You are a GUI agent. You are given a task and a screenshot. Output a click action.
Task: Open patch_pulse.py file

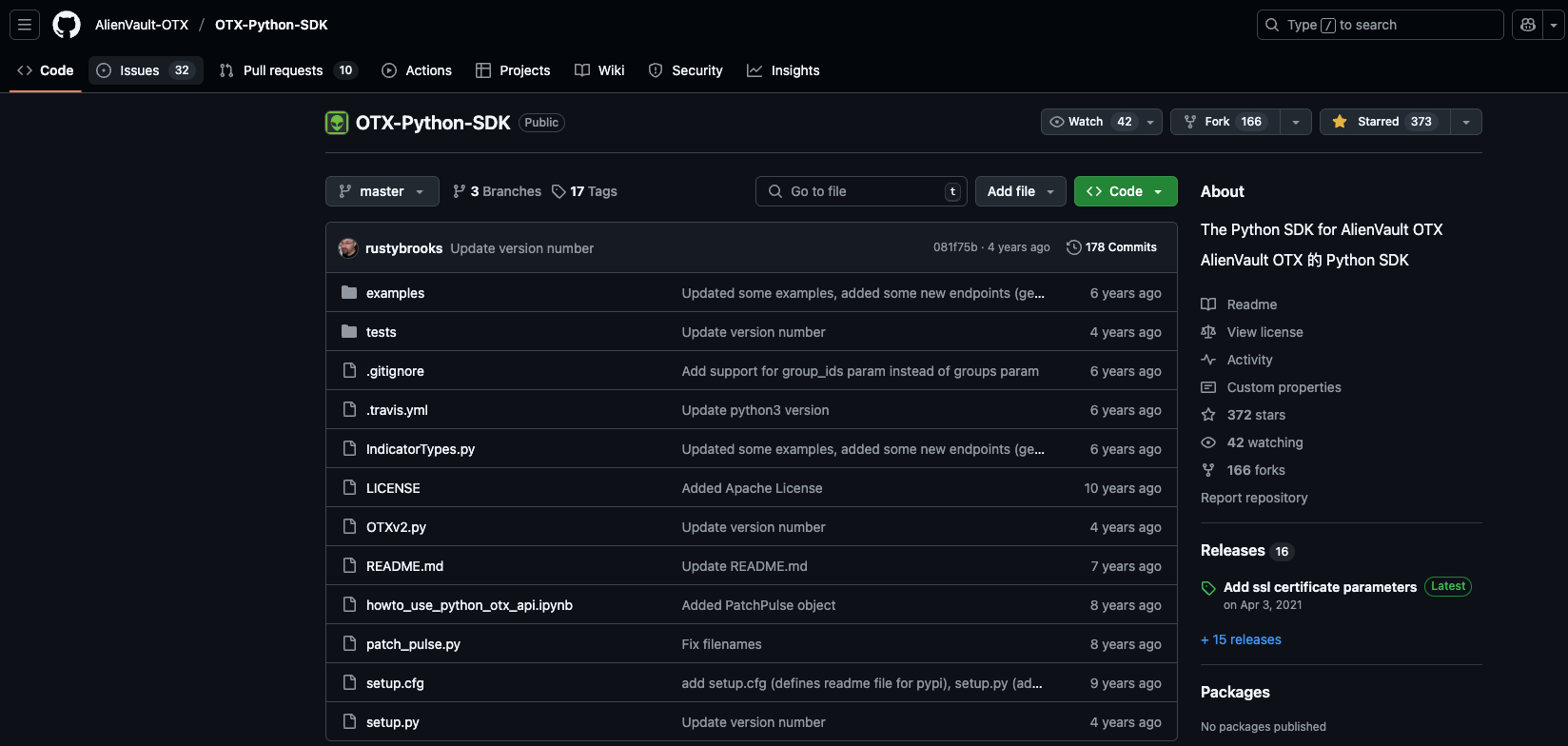click(x=413, y=644)
